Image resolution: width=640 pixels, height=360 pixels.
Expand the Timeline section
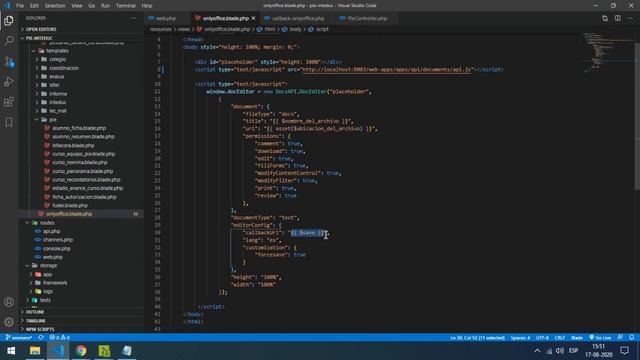tap(36, 321)
